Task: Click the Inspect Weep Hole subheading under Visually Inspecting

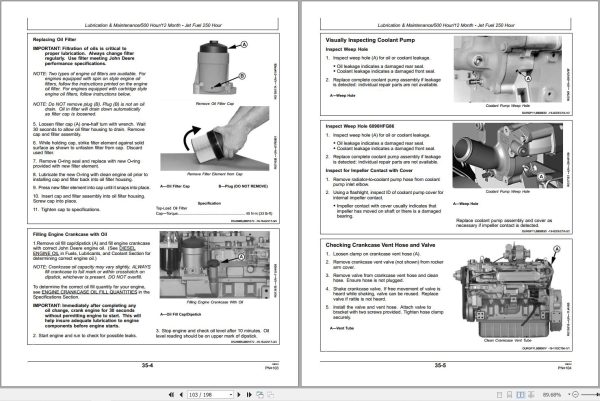Action: 347,49
